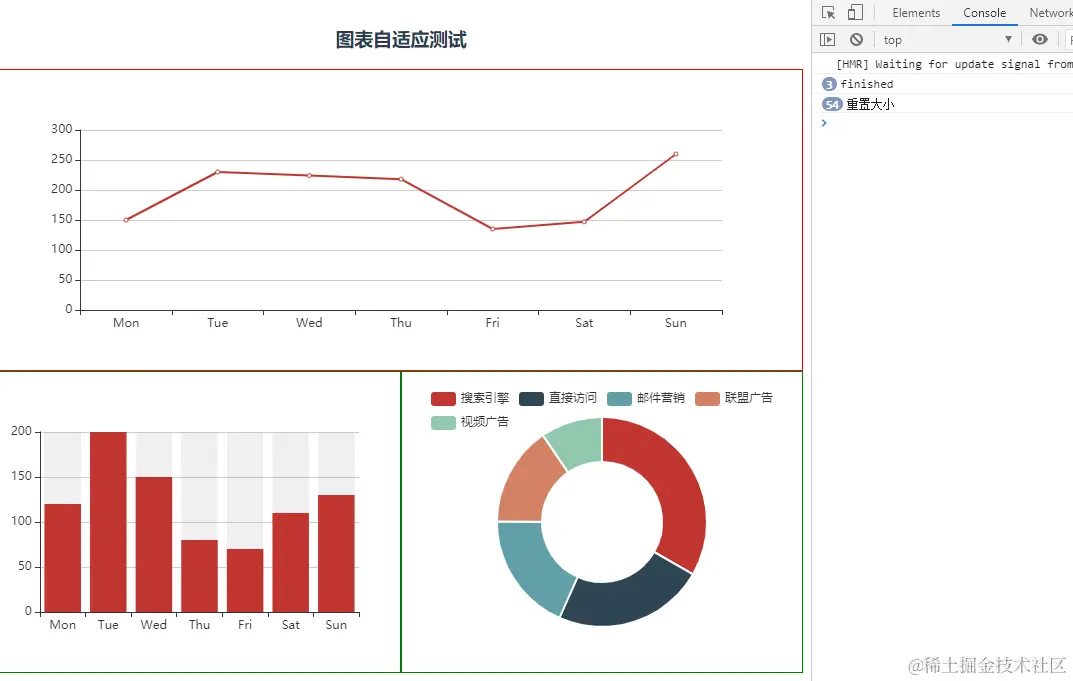Click the Thu data point on line chart

(x=401, y=179)
